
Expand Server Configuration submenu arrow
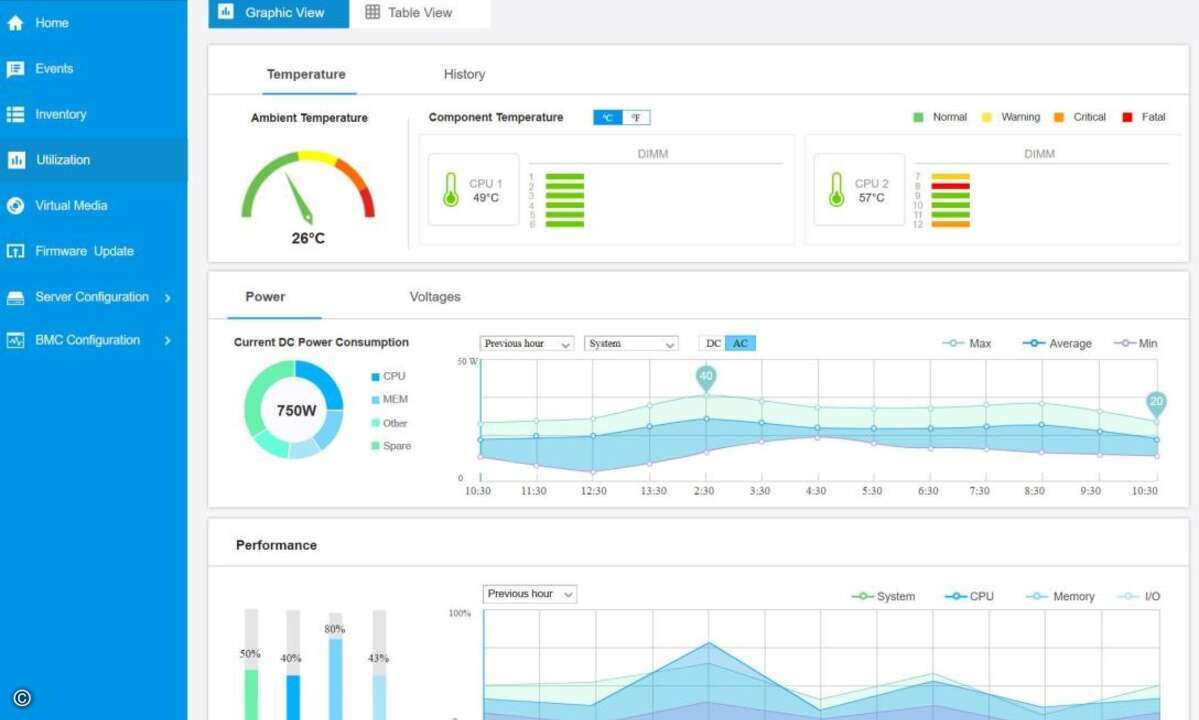[x=167, y=297]
